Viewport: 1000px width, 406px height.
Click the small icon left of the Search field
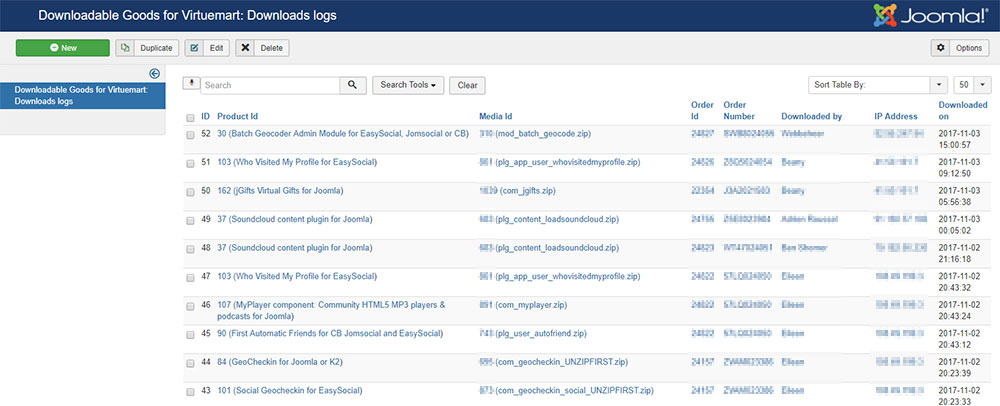tap(191, 83)
